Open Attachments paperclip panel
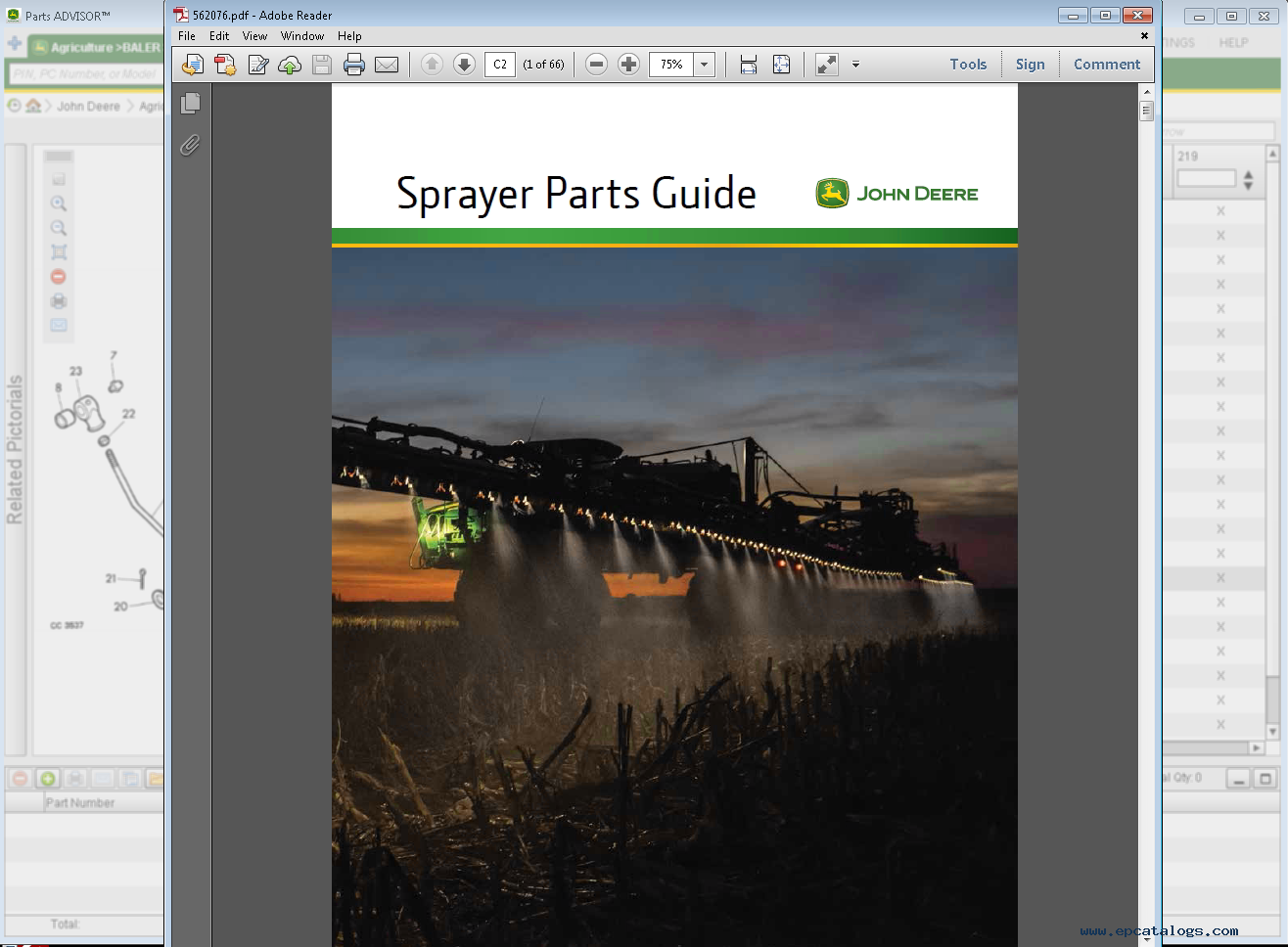Viewport: 1288px width, 947px height. [191, 145]
